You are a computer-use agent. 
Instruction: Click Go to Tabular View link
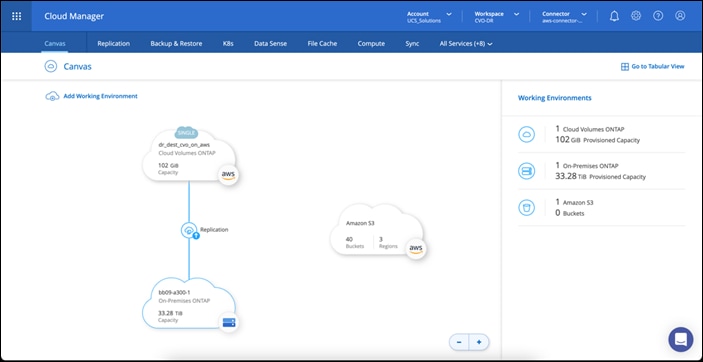click(658, 66)
